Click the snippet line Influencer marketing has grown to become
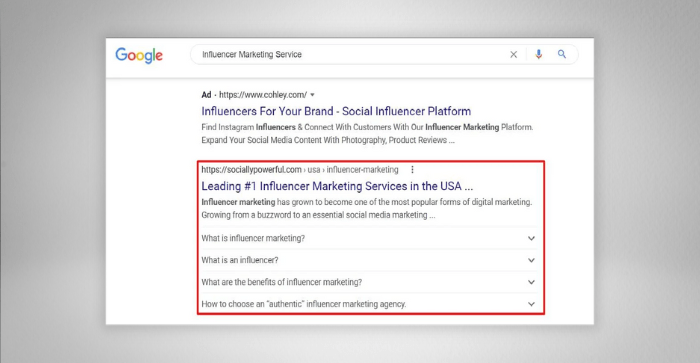Viewport: 700px width, 363px height. pos(367,202)
